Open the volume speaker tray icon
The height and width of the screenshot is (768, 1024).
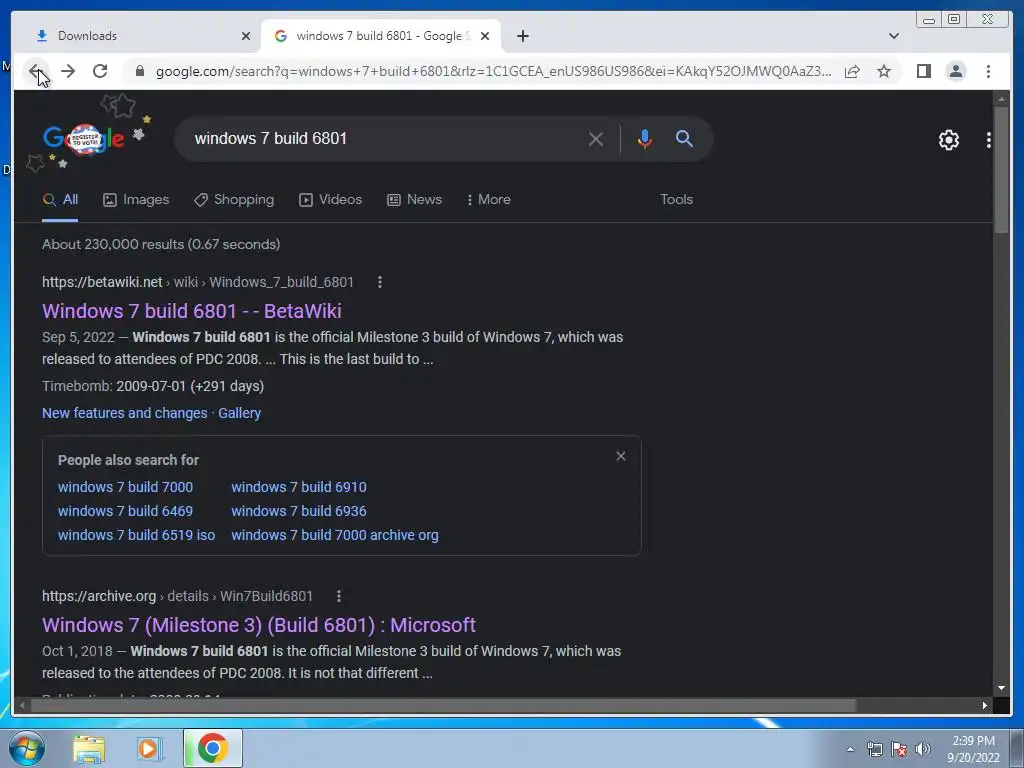923,749
